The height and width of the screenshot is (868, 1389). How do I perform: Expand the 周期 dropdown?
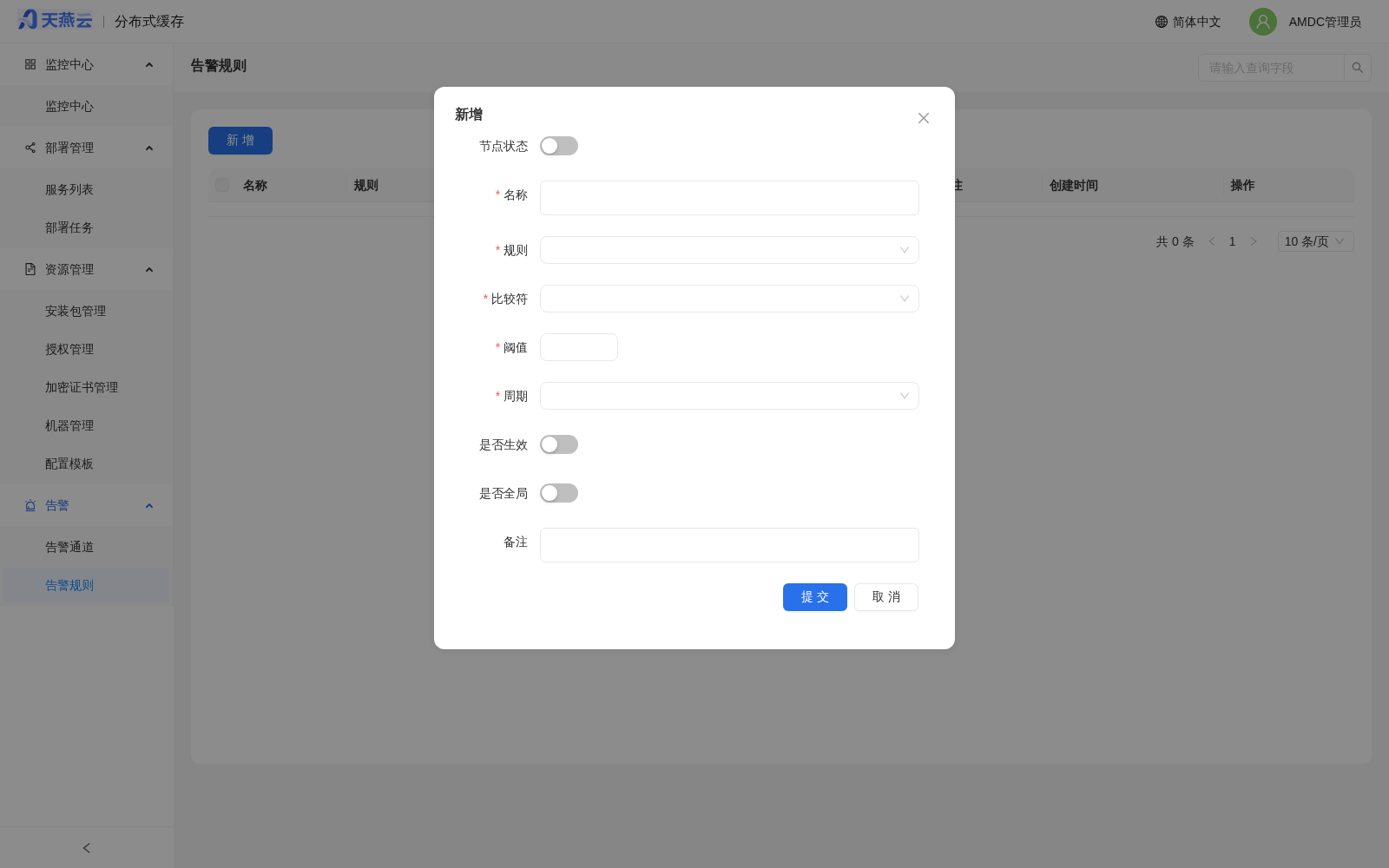click(x=729, y=396)
